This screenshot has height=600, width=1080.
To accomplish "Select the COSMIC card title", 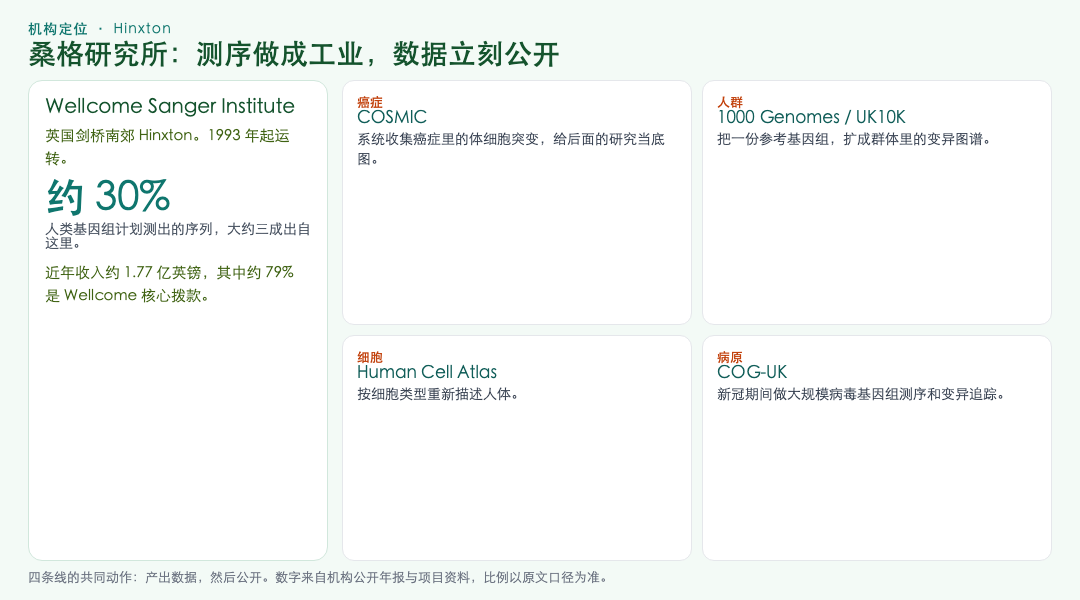I will (392, 117).
